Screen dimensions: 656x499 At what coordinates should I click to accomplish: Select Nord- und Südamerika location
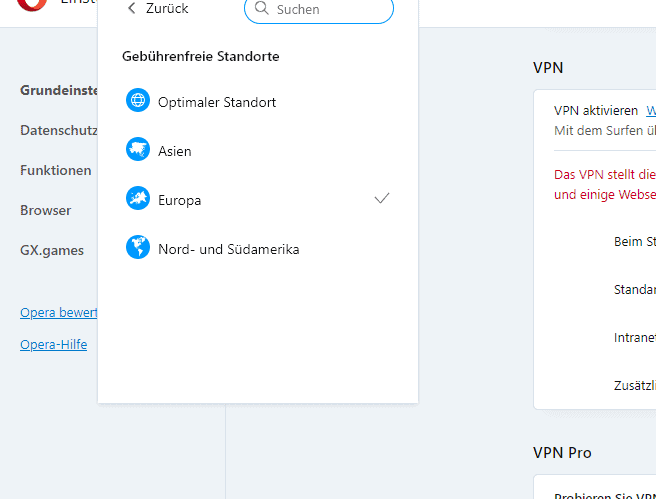click(x=258, y=248)
